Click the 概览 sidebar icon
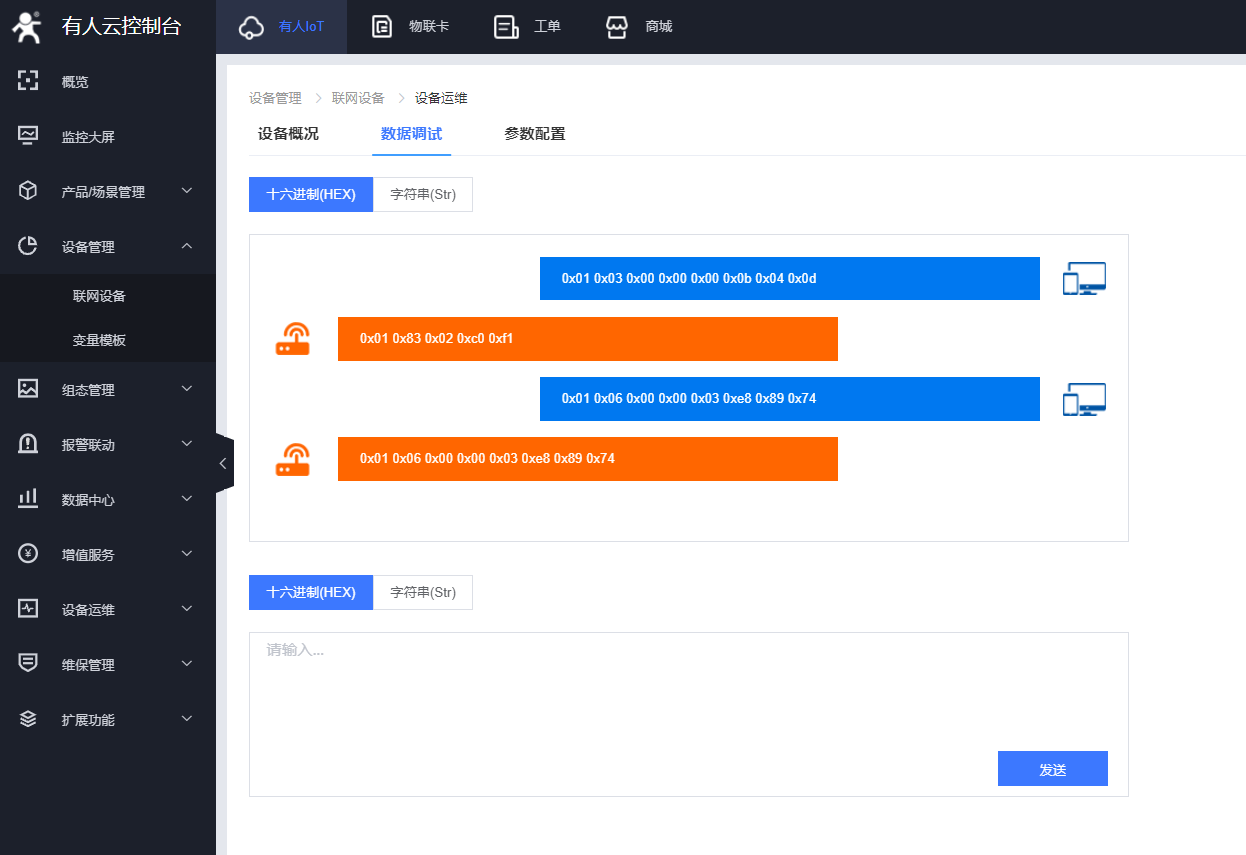Image resolution: width=1246 pixels, height=855 pixels. (x=28, y=81)
